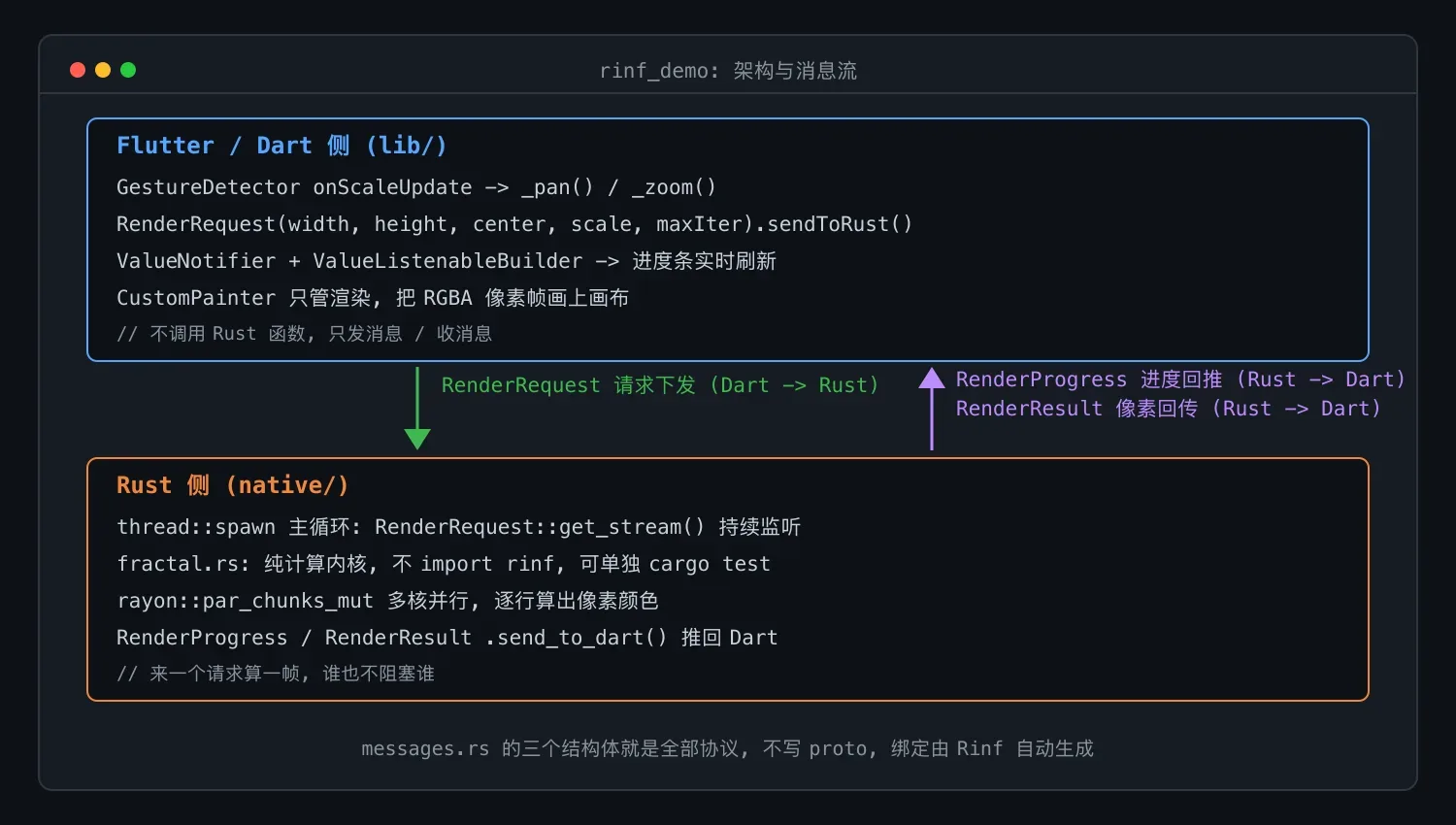
Task: Click the footer caption starting "messages.rs"
Action: [x=728, y=748]
